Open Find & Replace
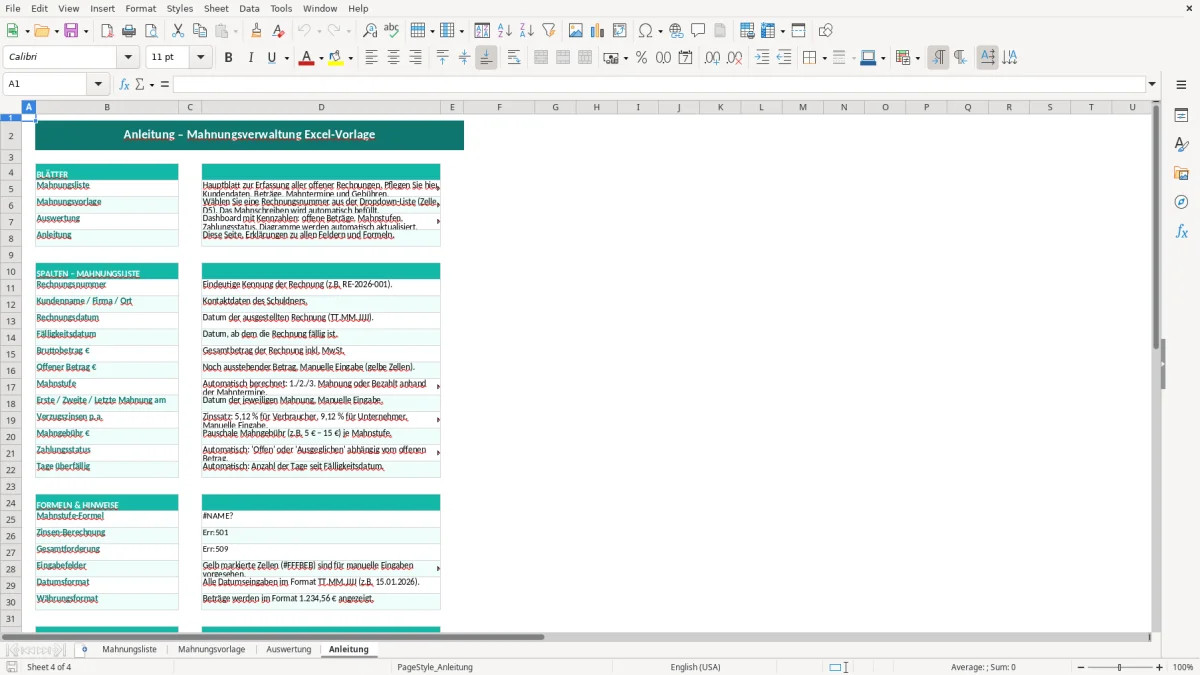The height and width of the screenshot is (675, 1200). (x=369, y=31)
